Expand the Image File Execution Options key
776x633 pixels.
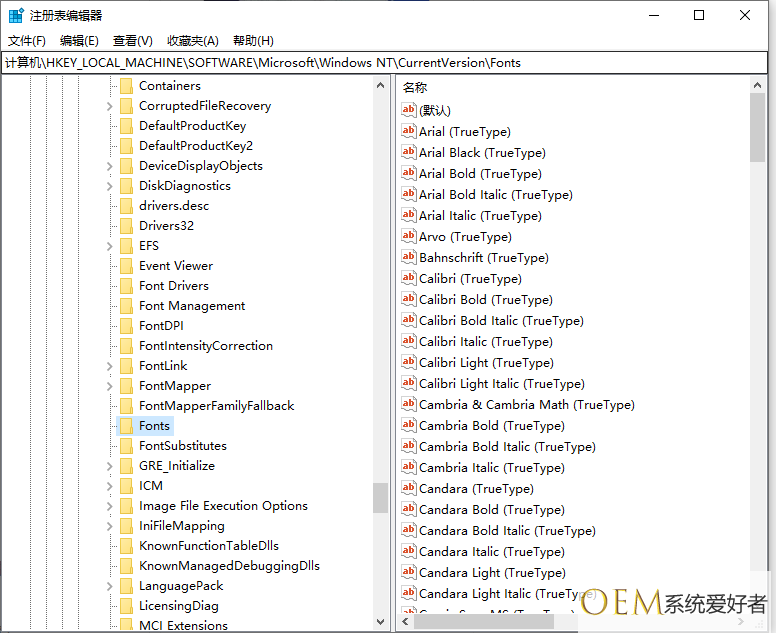pyautogui.click(x=109, y=506)
